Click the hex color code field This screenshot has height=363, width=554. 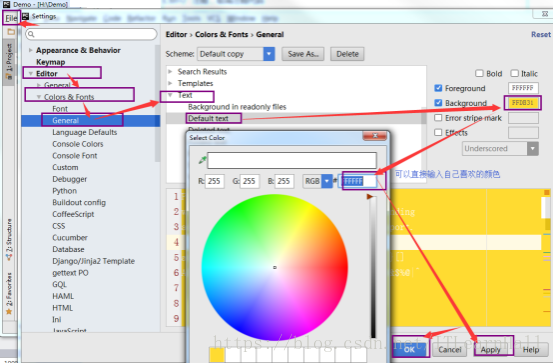(358, 181)
